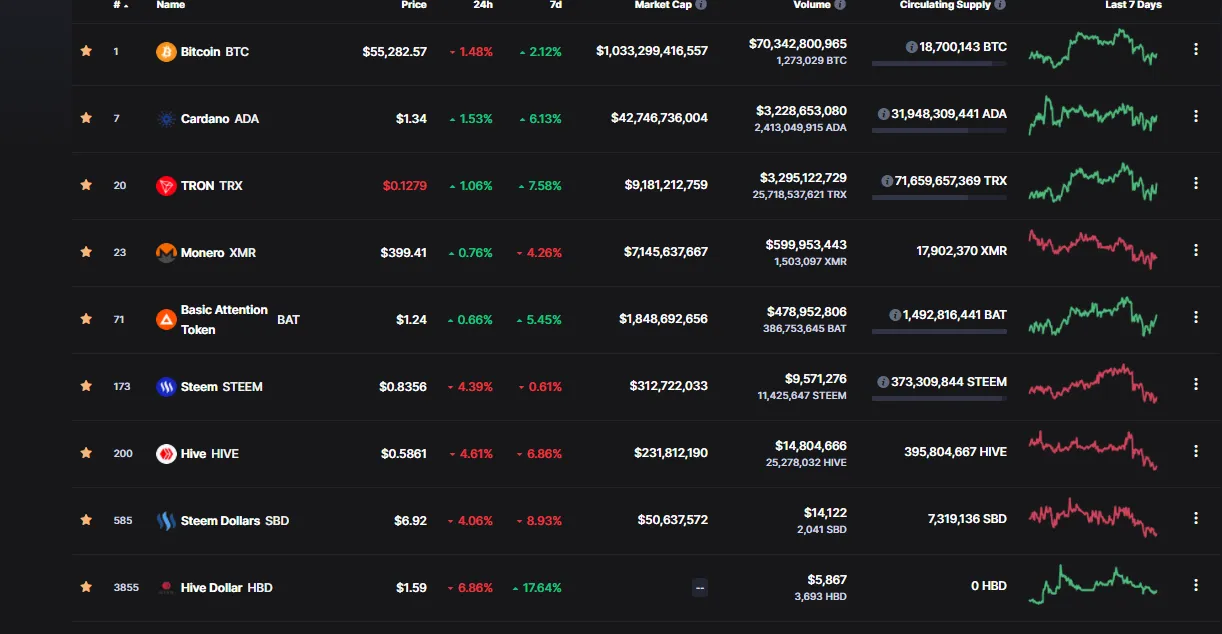
Task: Open the Steem Dollars SBD page
Action: [235, 521]
